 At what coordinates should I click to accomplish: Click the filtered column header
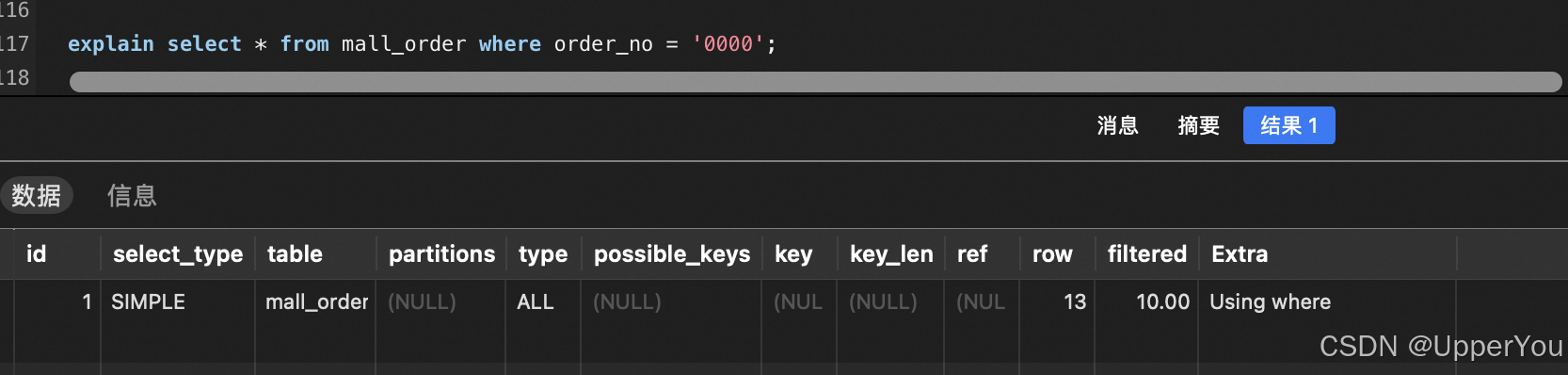point(1146,253)
